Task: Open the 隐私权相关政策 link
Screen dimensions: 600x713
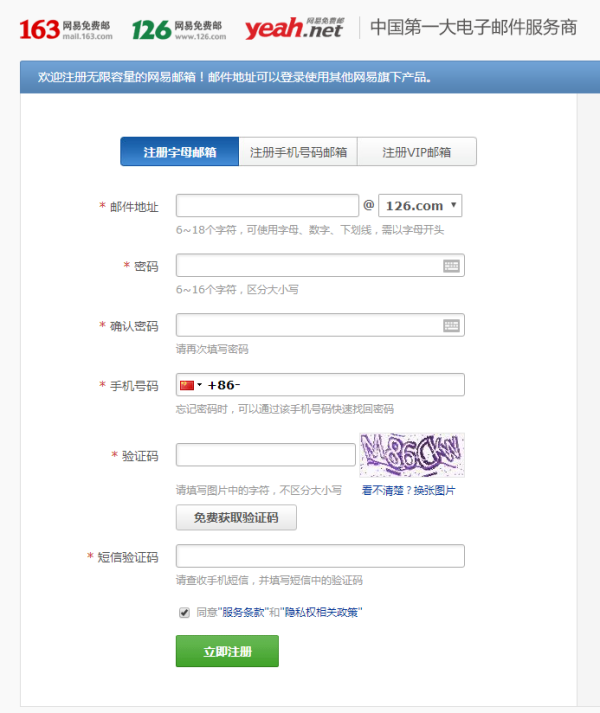Action: [323, 613]
